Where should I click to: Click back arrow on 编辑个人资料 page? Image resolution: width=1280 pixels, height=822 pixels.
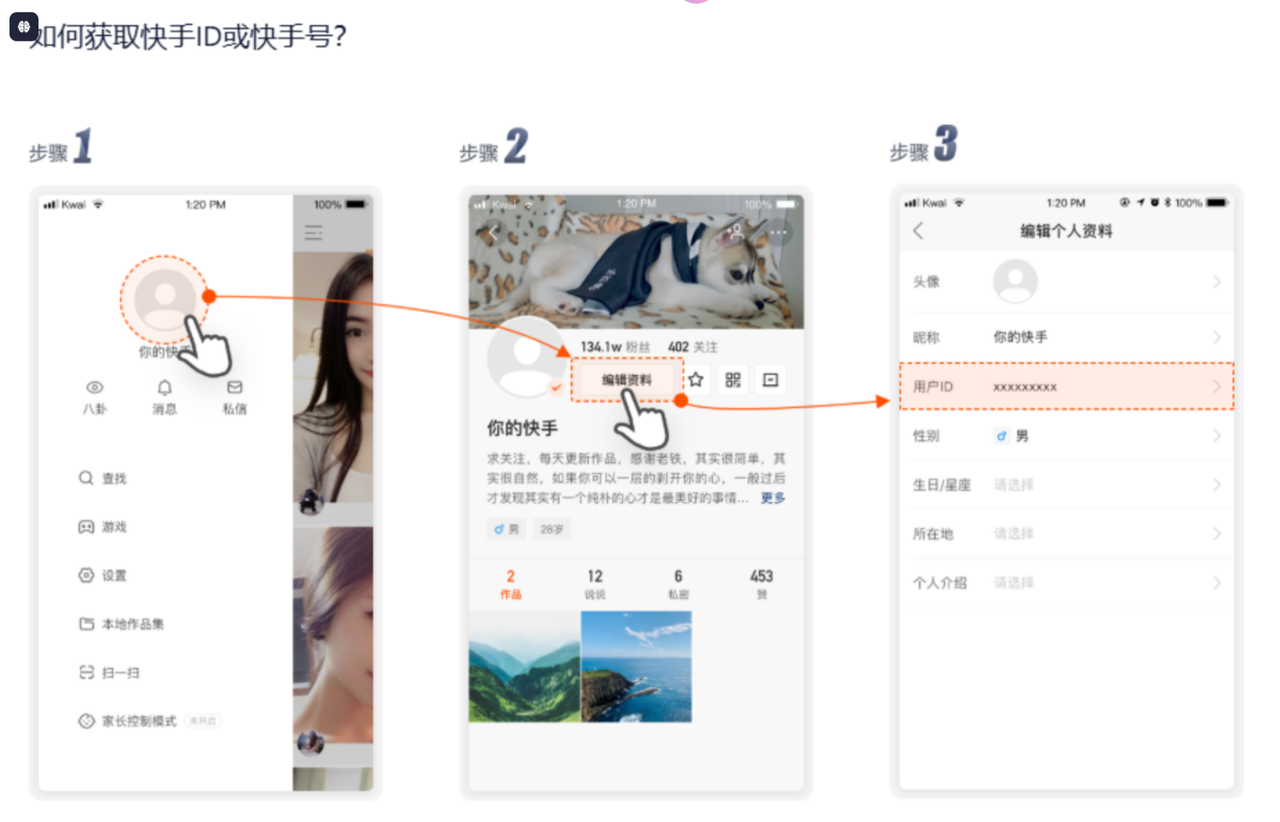tap(919, 231)
